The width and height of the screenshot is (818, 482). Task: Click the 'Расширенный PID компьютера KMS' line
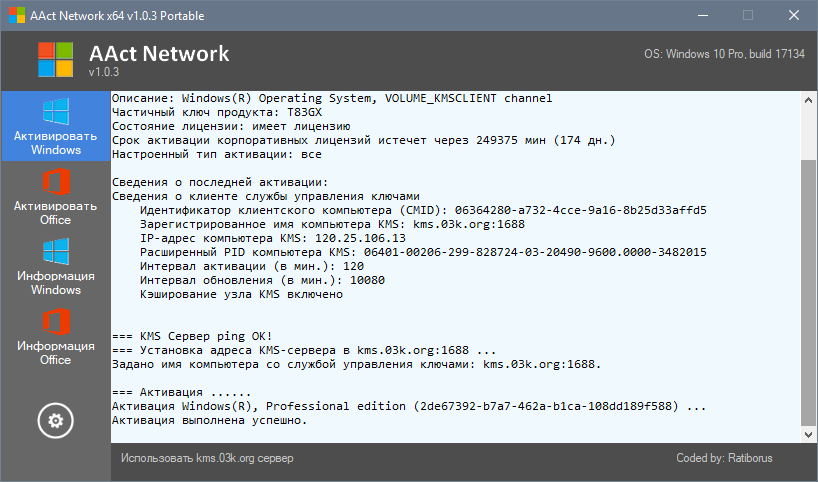tap(423, 252)
